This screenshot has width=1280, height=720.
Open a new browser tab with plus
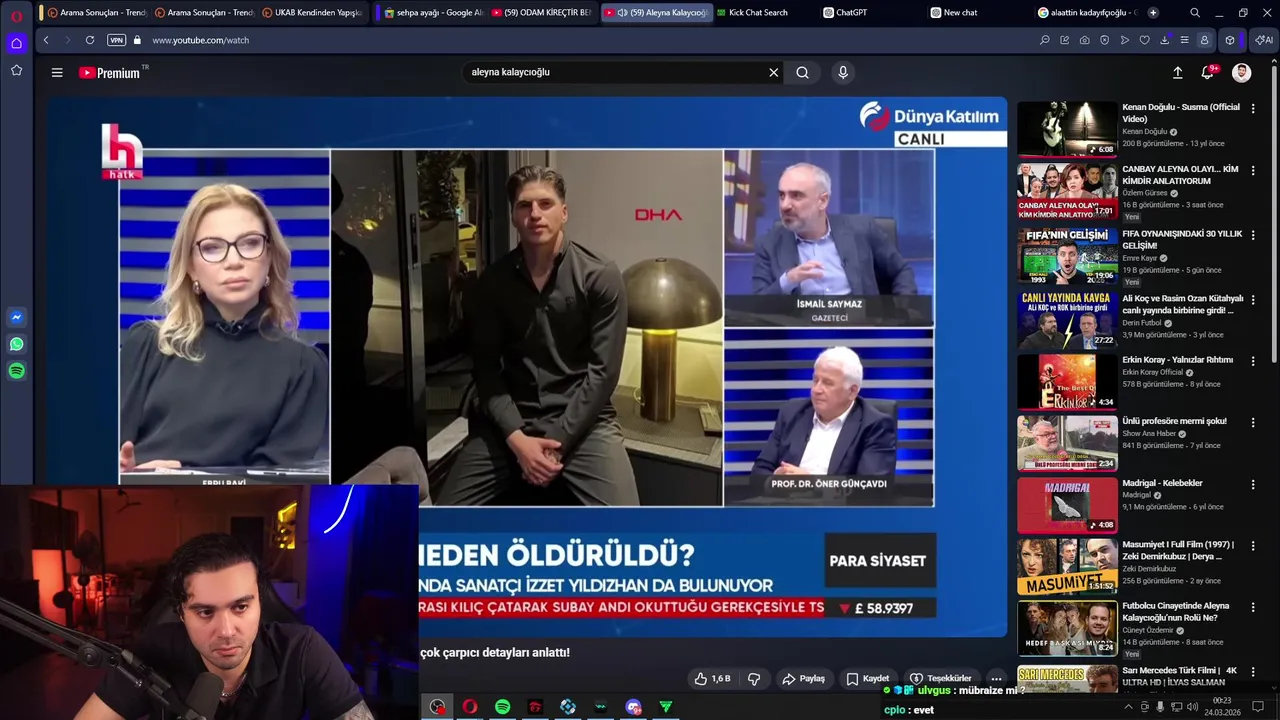[x=1153, y=13]
